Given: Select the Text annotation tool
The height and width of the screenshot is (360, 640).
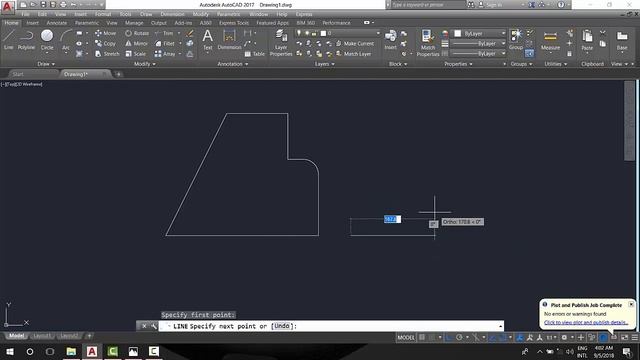Looking at the screenshot, I should 208,40.
